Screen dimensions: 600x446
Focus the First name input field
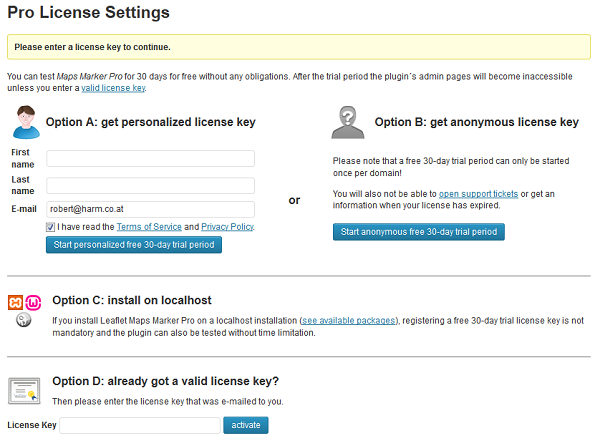[150, 158]
